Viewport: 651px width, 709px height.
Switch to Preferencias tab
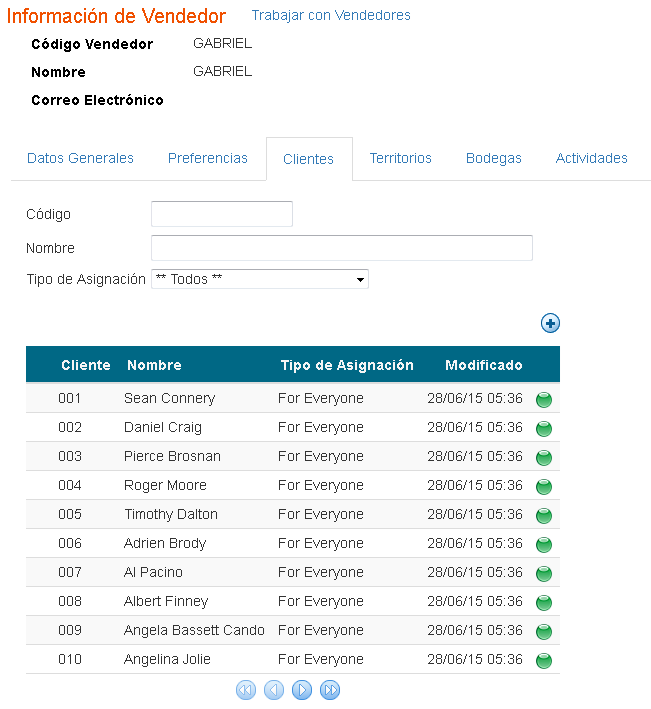click(208, 158)
